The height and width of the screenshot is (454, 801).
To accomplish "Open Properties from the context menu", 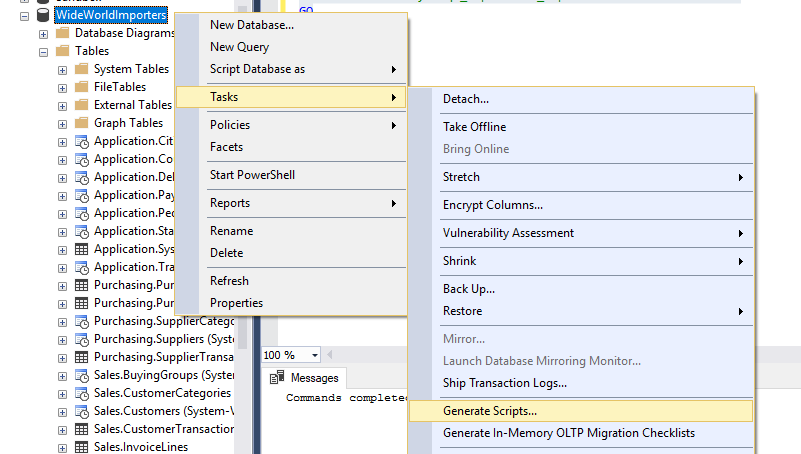I will (x=236, y=303).
